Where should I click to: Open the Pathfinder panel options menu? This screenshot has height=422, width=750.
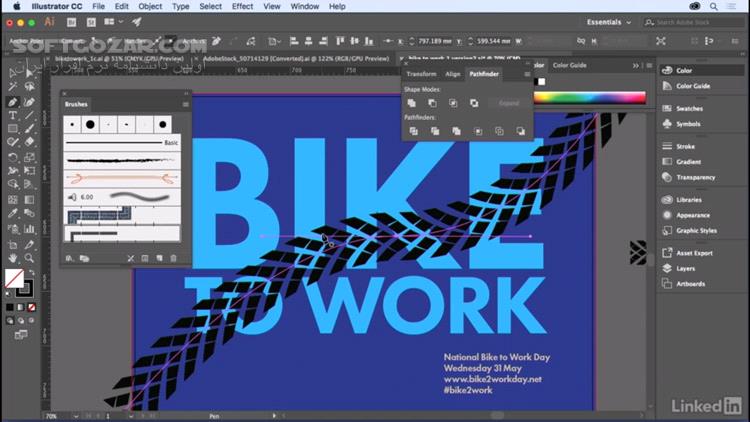point(527,74)
